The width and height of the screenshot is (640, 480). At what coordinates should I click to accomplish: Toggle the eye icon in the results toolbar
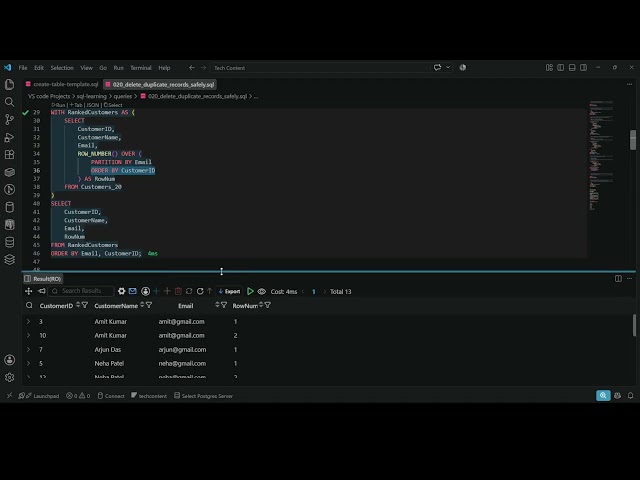point(262,291)
